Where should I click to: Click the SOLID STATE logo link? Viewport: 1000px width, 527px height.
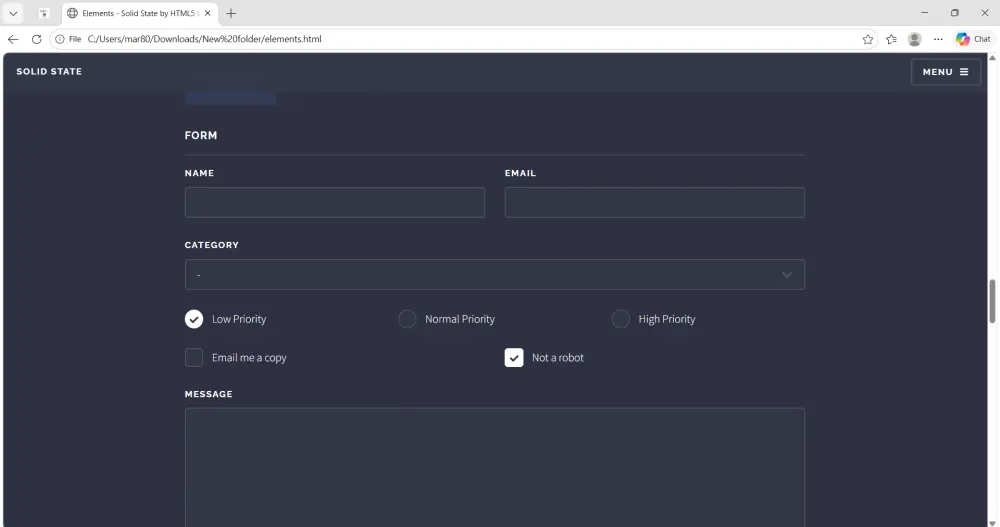point(49,71)
